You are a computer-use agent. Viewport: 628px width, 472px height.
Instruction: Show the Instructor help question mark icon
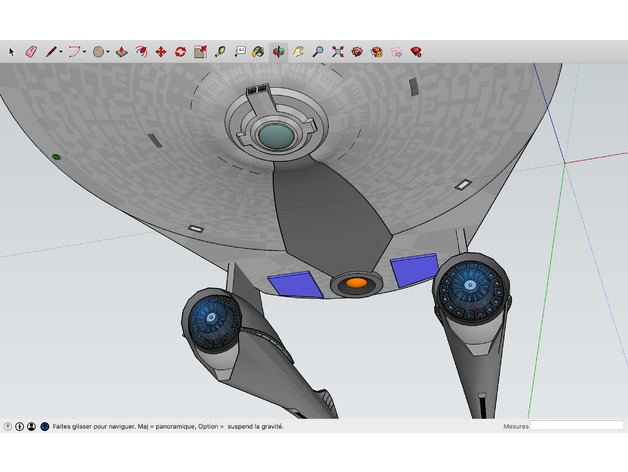[45, 427]
